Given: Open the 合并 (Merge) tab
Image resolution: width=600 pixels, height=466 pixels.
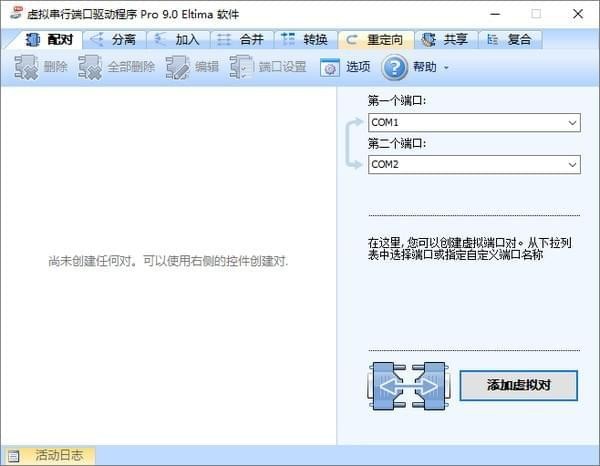Looking at the screenshot, I should pyautogui.click(x=242, y=39).
